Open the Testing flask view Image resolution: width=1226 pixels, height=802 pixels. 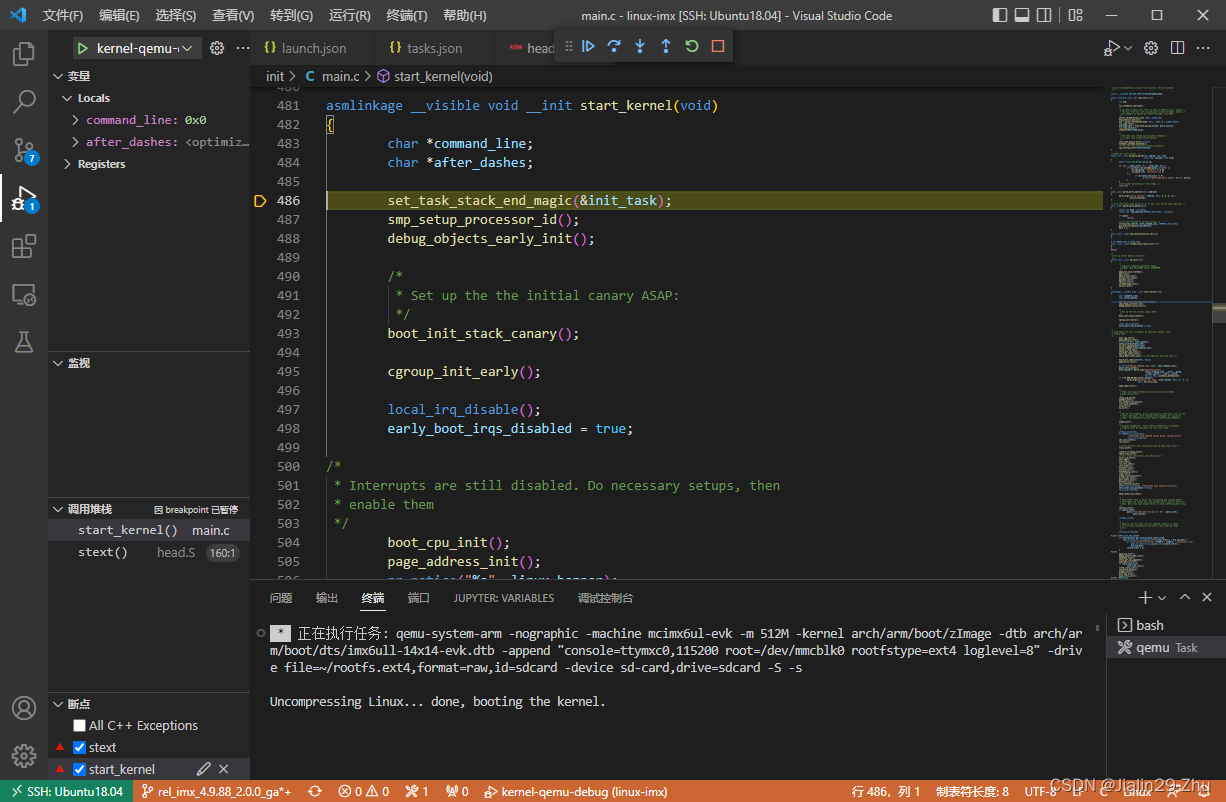[x=24, y=342]
